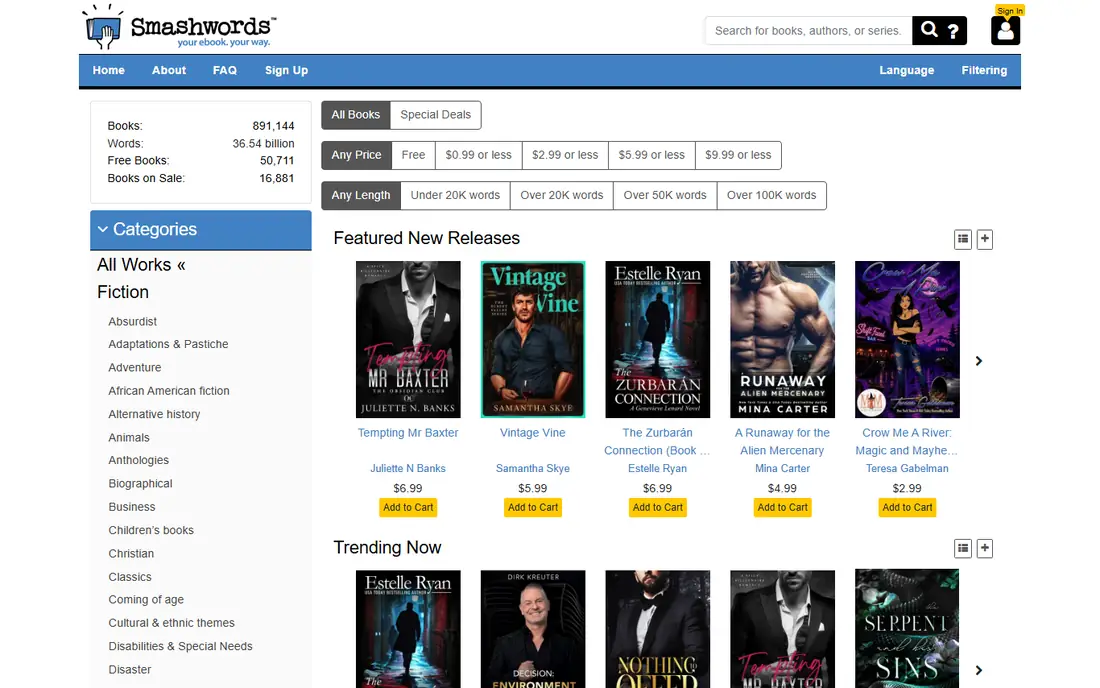
Task: Open Tempting Mr Baxter cover in Featured
Action: tap(408, 339)
